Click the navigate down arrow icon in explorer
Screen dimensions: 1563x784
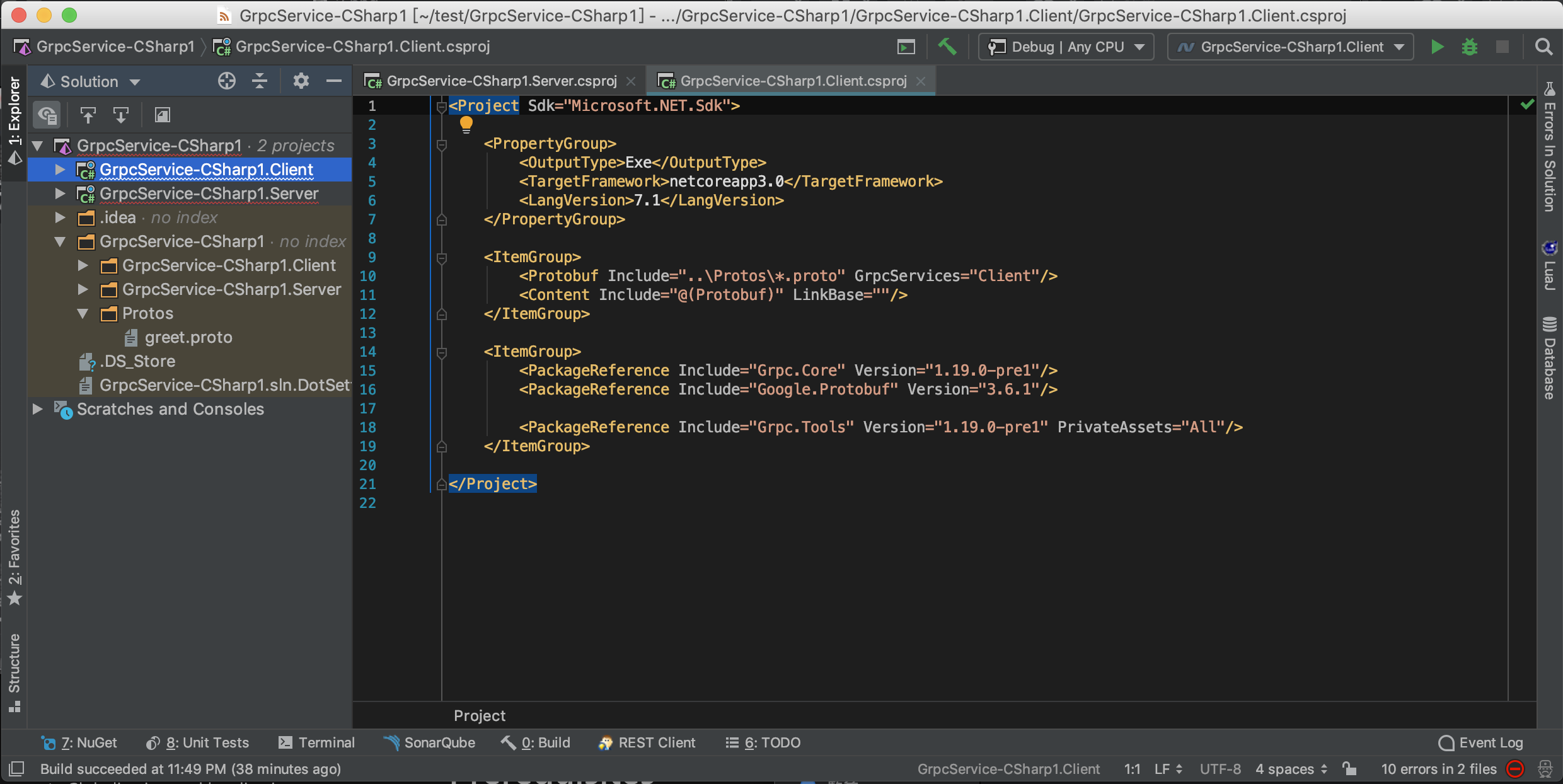click(121, 115)
